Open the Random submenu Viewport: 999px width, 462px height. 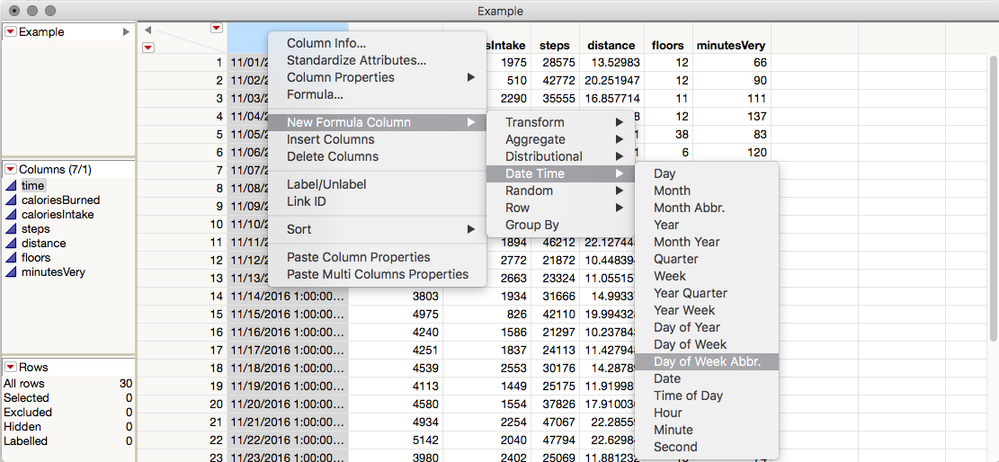click(x=561, y=191)
